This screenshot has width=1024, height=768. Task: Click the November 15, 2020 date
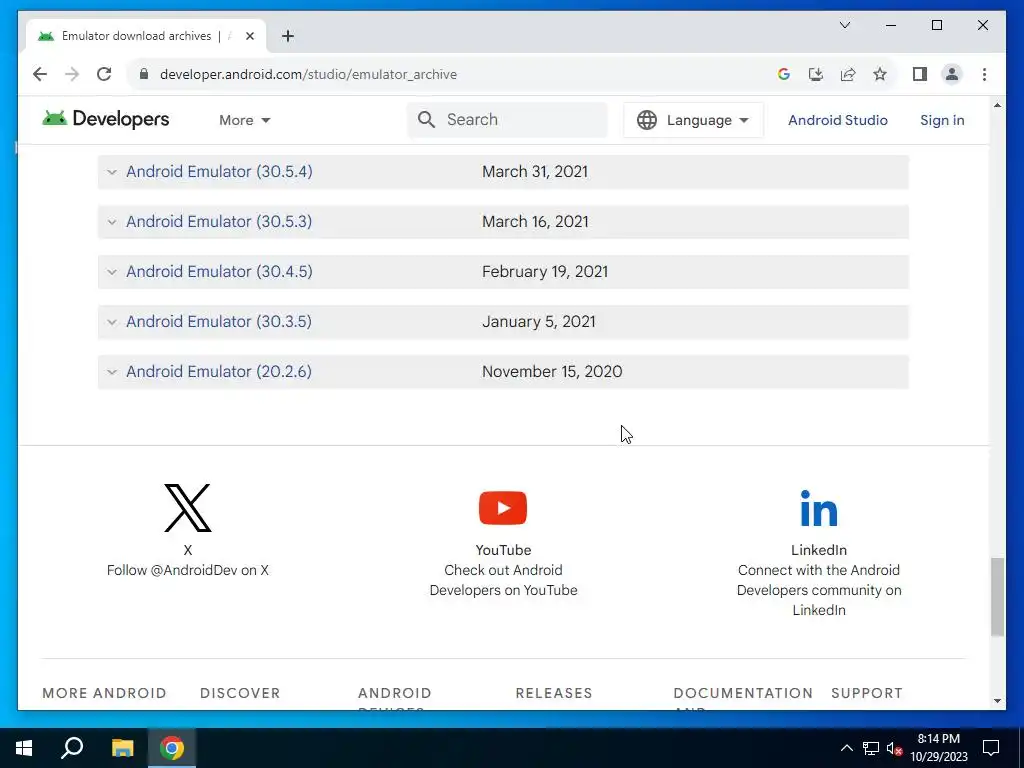click(x=552, y=372)
